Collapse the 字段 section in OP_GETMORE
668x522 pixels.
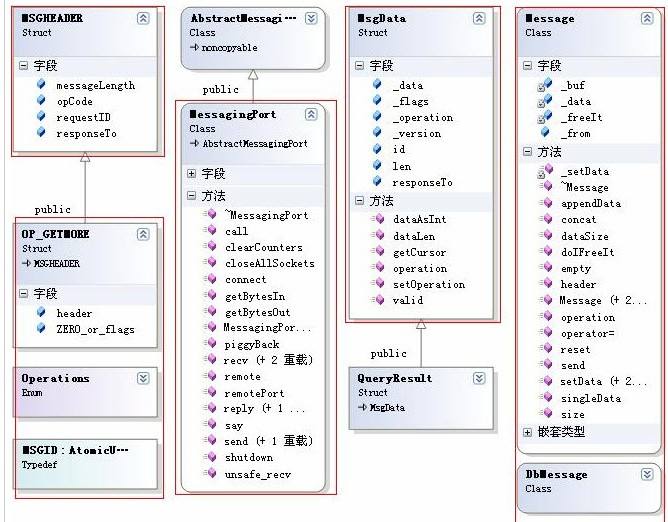point(23,294)
